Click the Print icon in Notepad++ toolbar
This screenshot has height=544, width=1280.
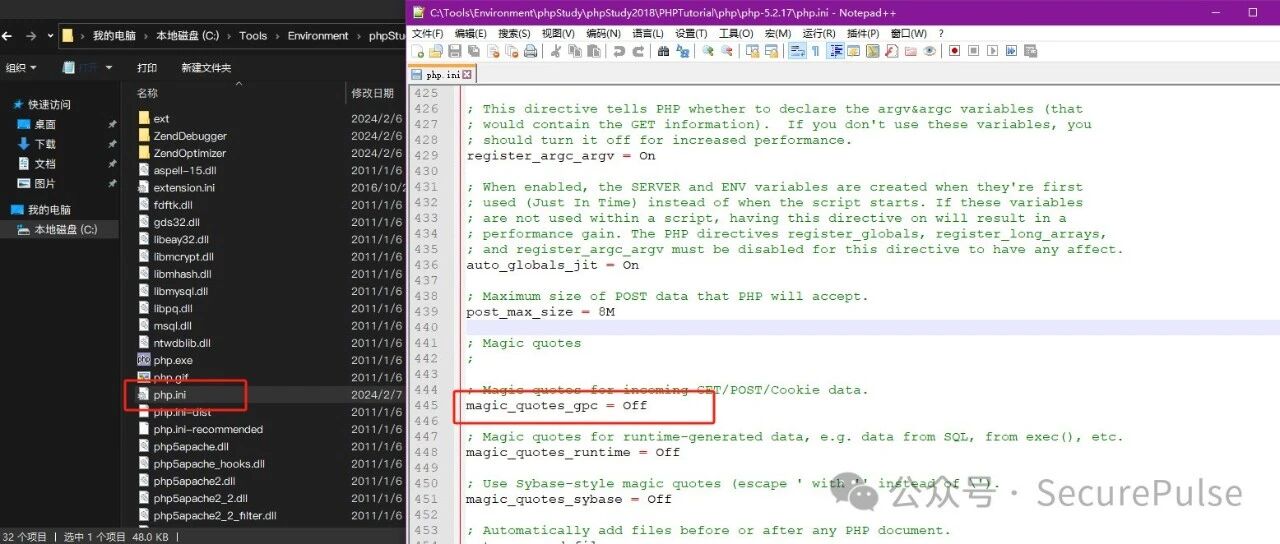coord(531,51)
